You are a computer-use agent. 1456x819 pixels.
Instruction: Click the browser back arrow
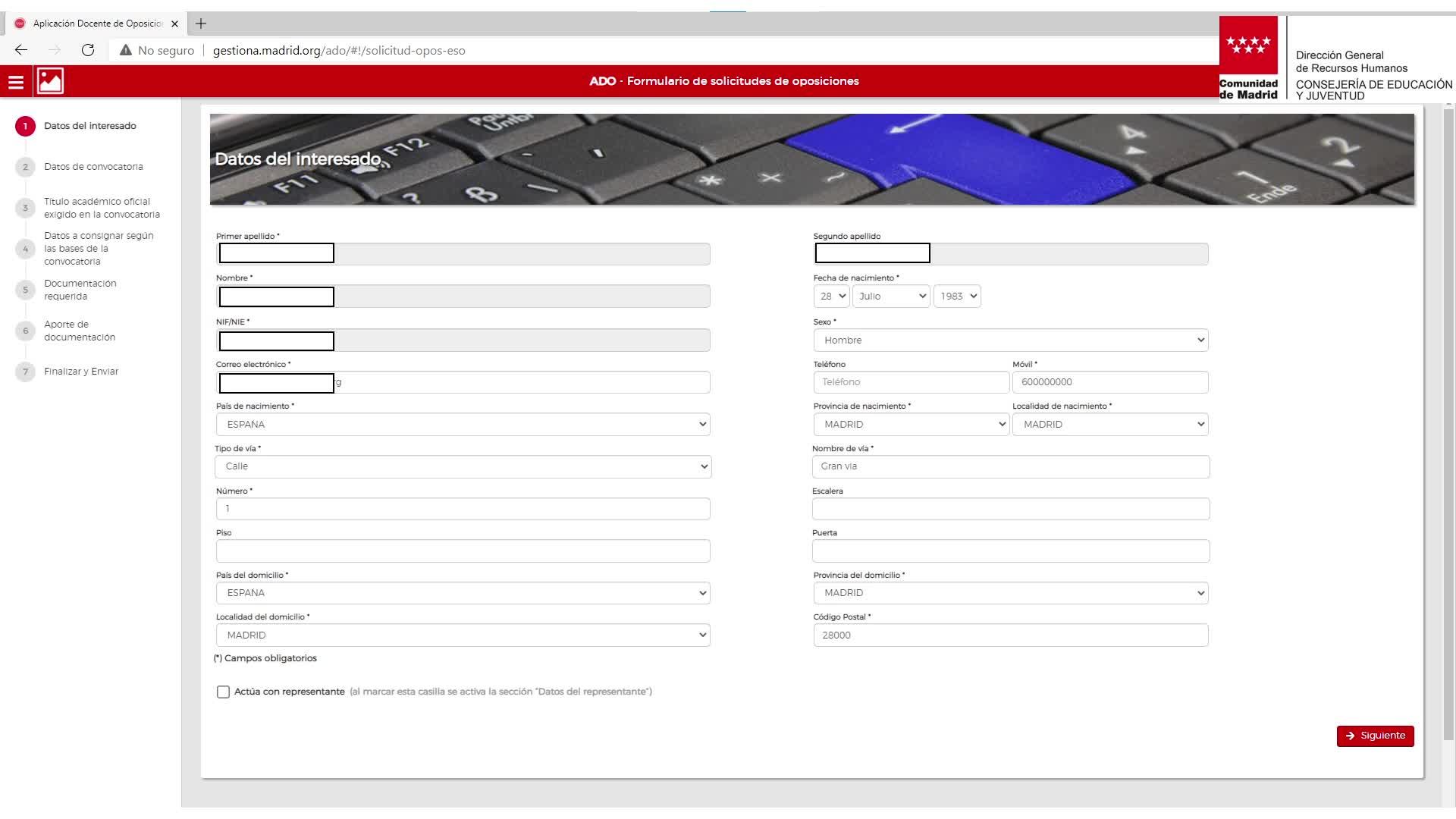(x=21, y=50)
